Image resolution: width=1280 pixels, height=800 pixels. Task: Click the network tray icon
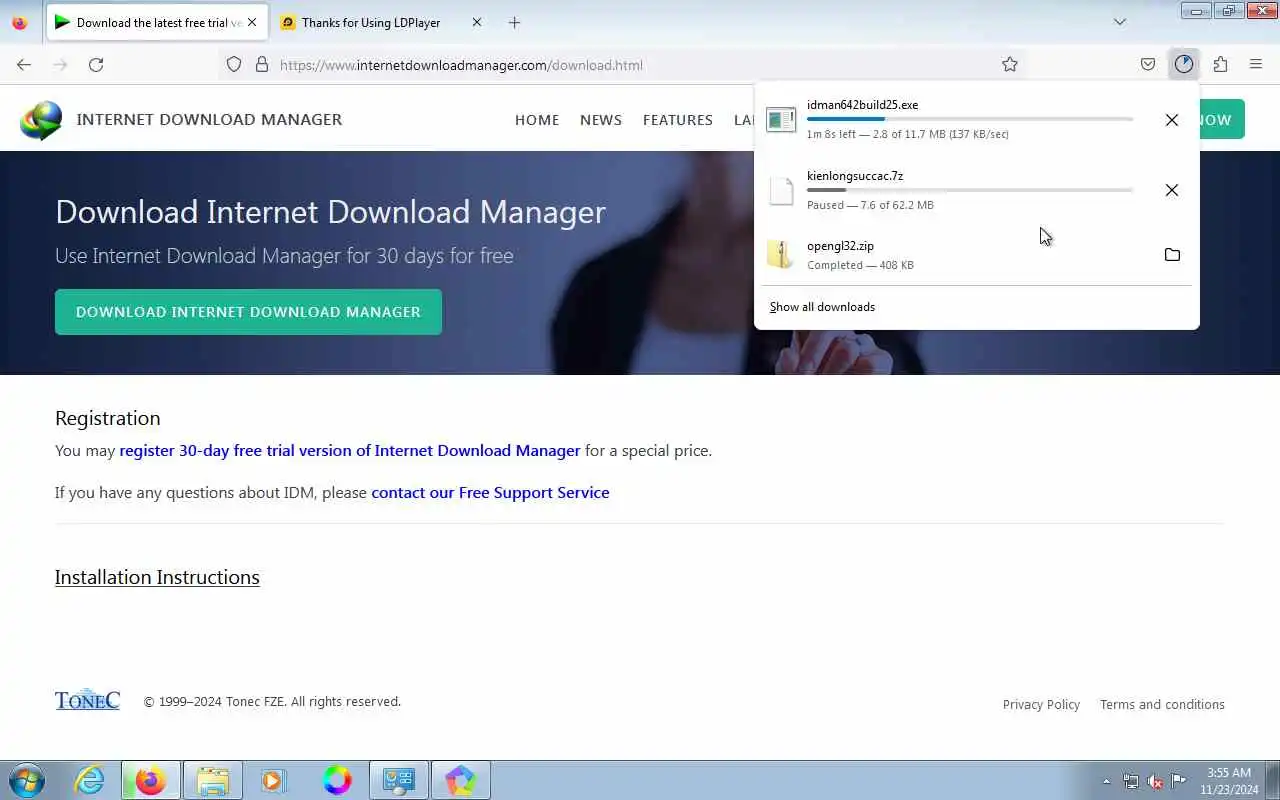tap(1131, 781)
